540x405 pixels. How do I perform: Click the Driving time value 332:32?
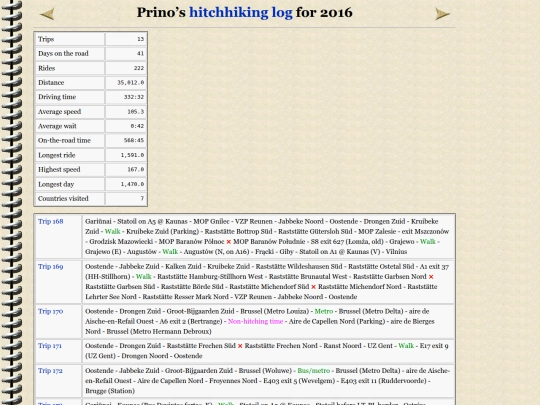coord(134,97)
